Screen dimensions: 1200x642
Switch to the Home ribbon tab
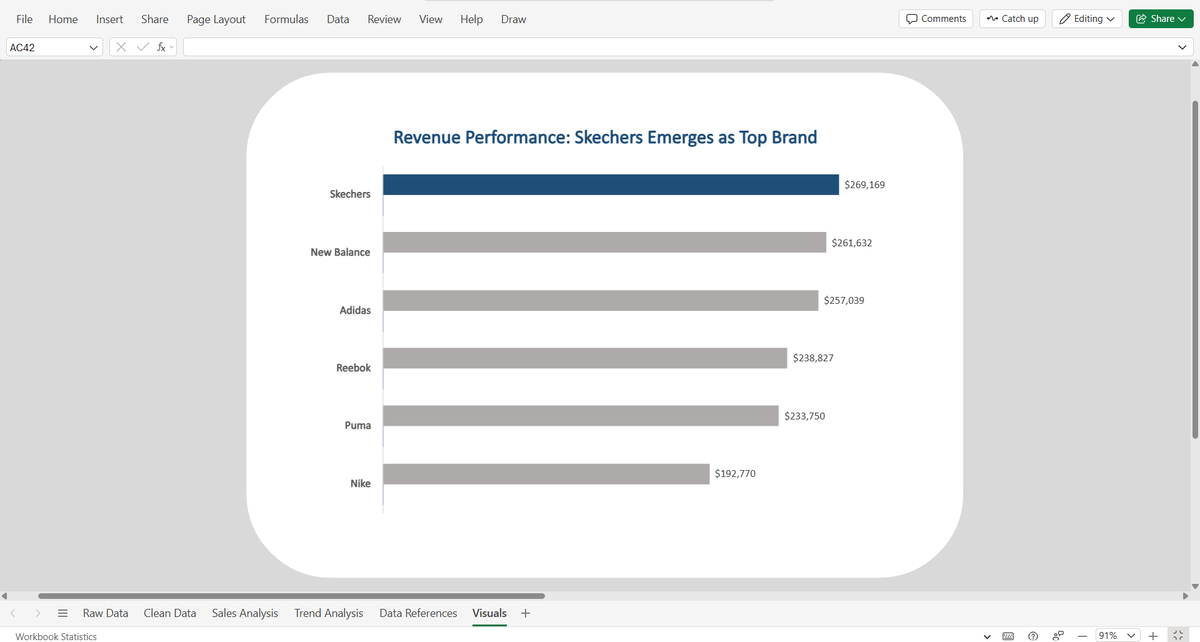63,19
